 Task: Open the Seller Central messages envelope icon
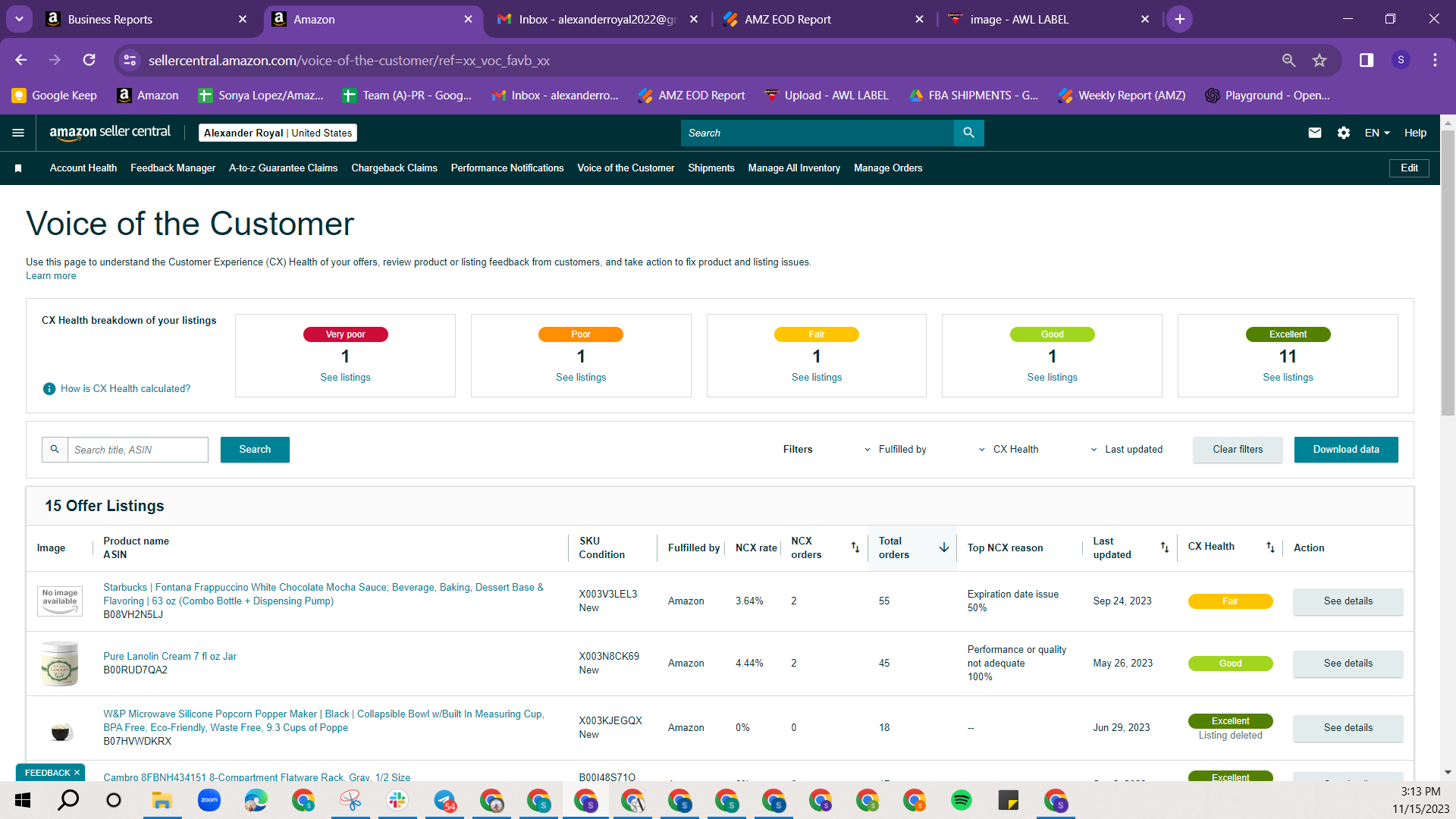tap(1315, 133)
